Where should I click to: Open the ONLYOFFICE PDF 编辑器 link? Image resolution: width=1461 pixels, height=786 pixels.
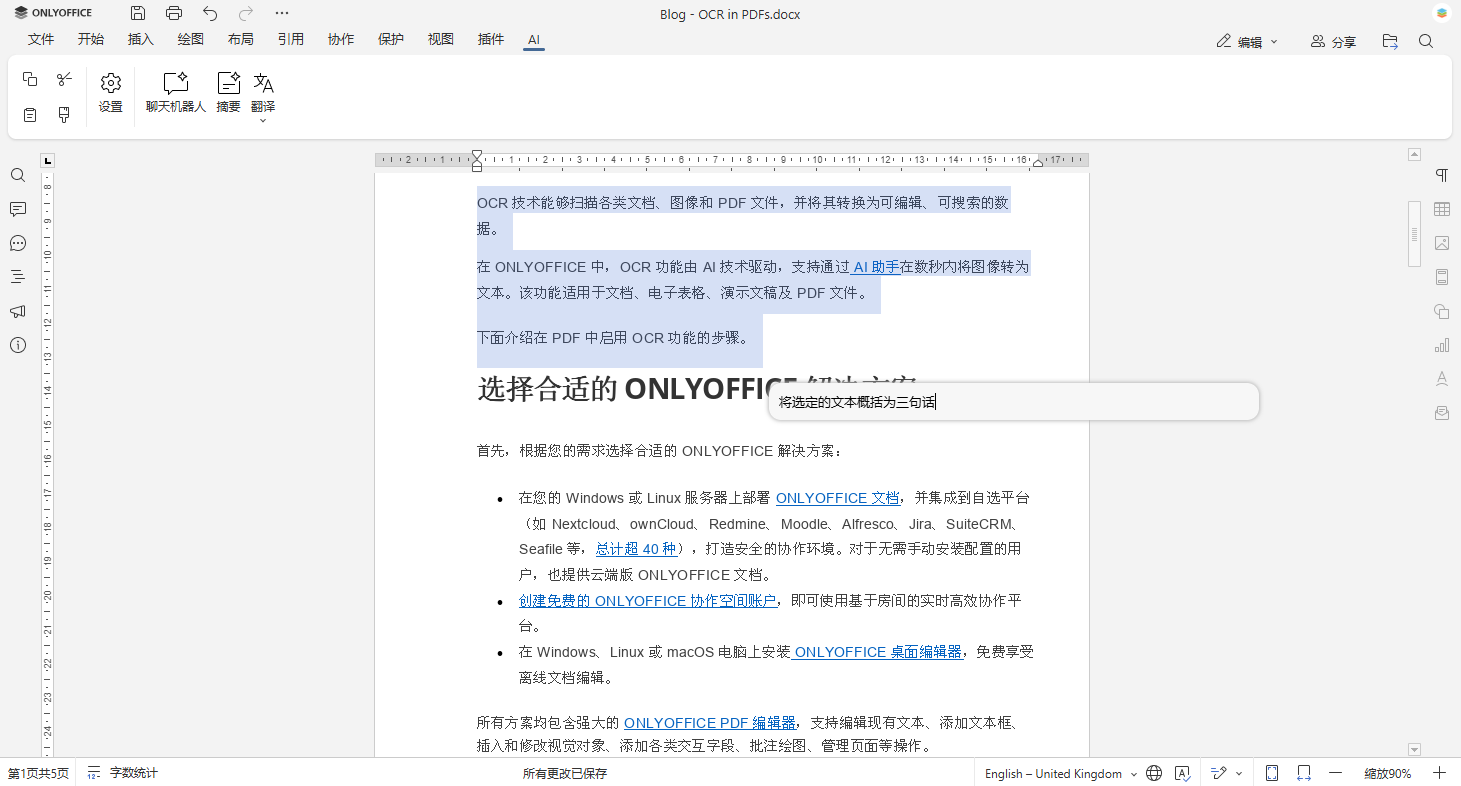[710, 723]
